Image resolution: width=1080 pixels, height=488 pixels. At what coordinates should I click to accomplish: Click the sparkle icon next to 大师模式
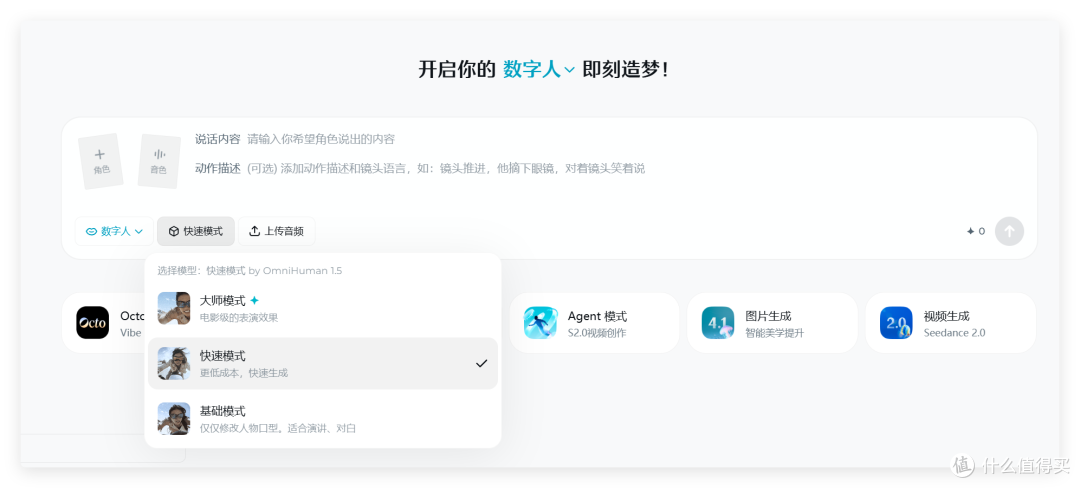[254, 301]
